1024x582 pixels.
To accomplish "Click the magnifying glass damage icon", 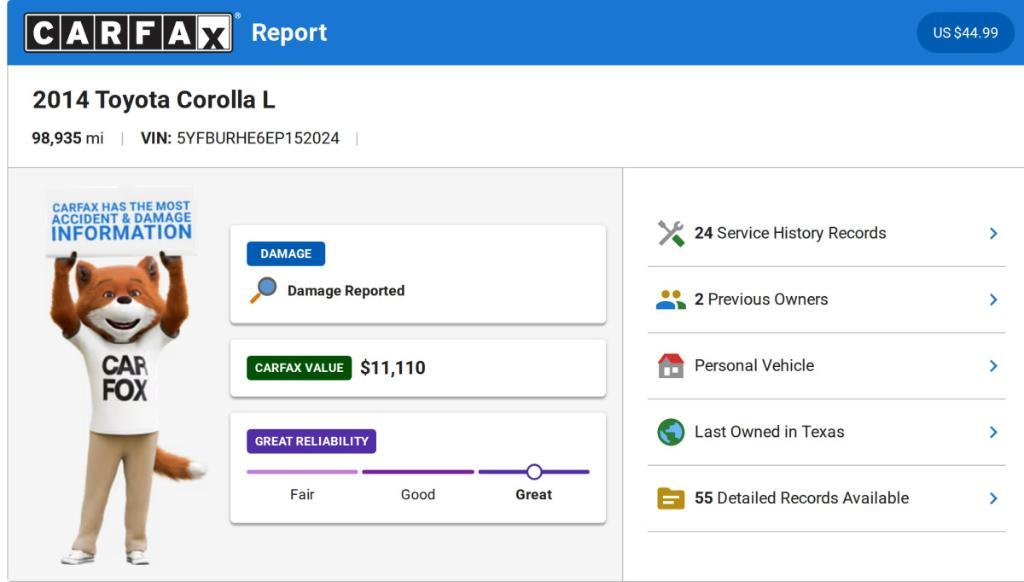I will pyautogui.click(x=263, y=290).
